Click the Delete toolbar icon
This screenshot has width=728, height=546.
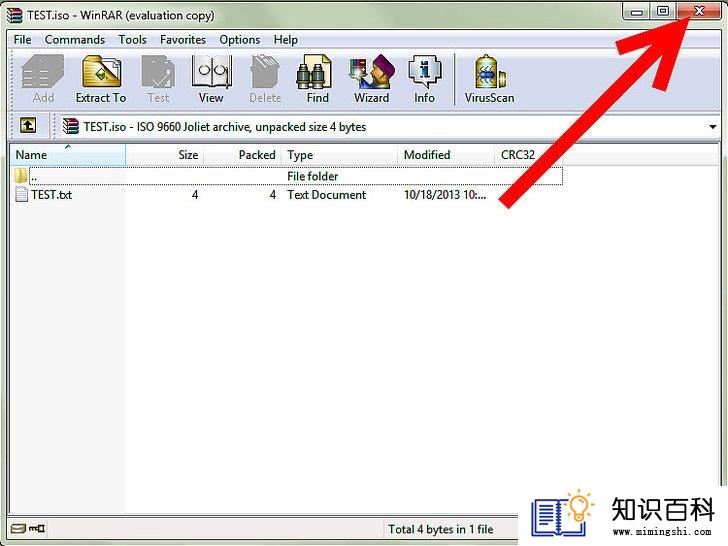pyautogui.click(x=265, y=78)
